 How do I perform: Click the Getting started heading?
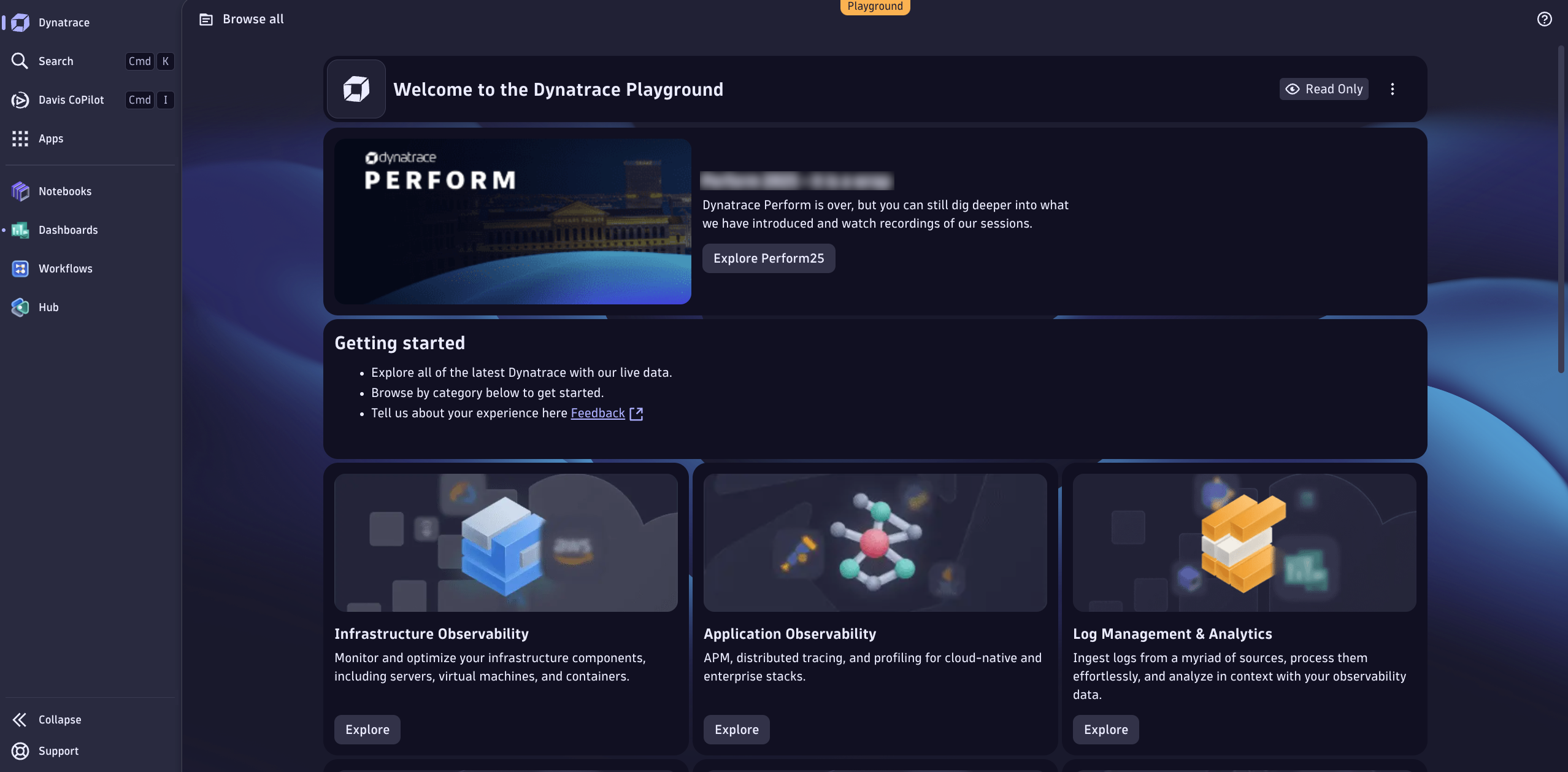point(400,343)
